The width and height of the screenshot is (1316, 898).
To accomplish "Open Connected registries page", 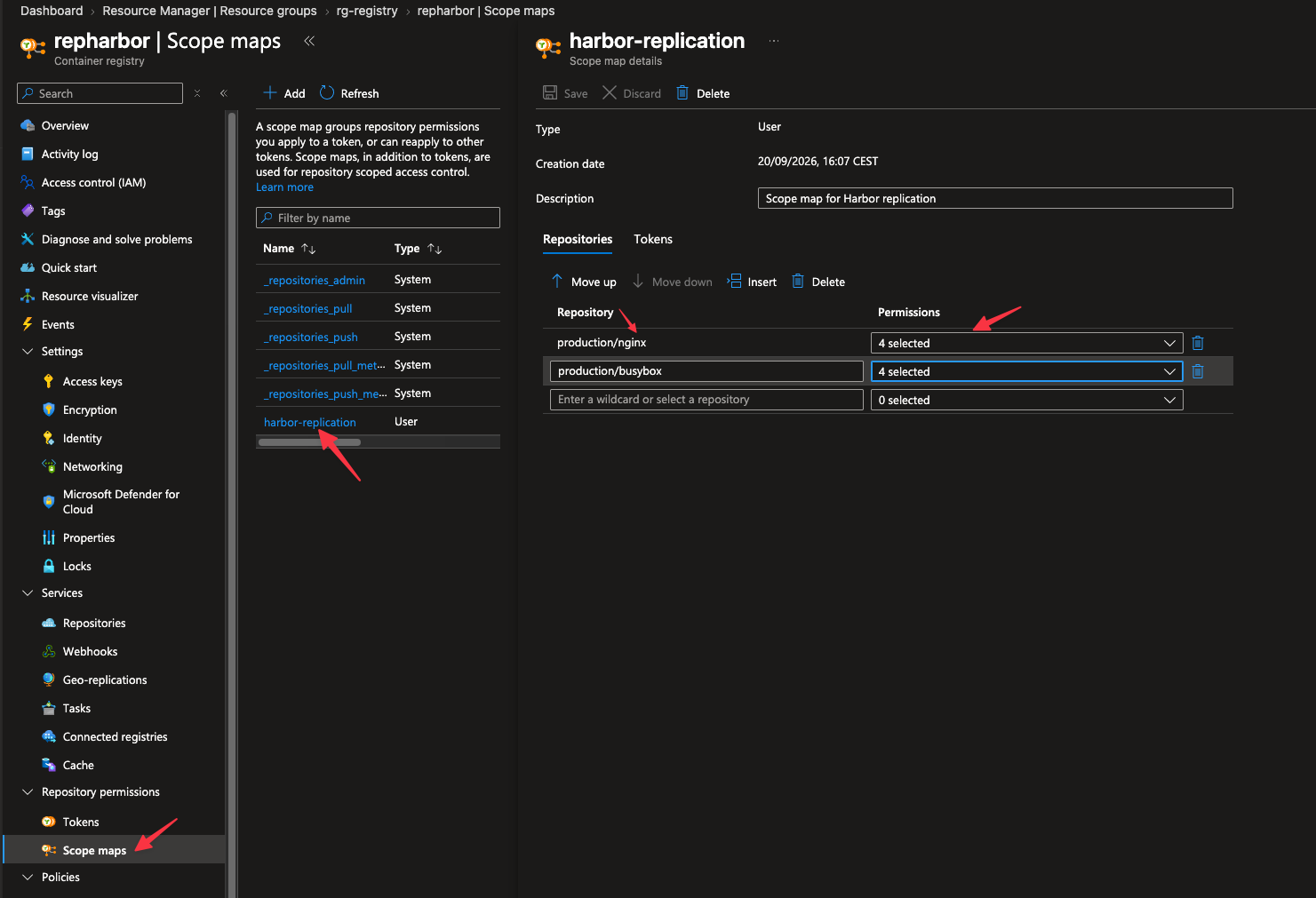I will (115, 736).
